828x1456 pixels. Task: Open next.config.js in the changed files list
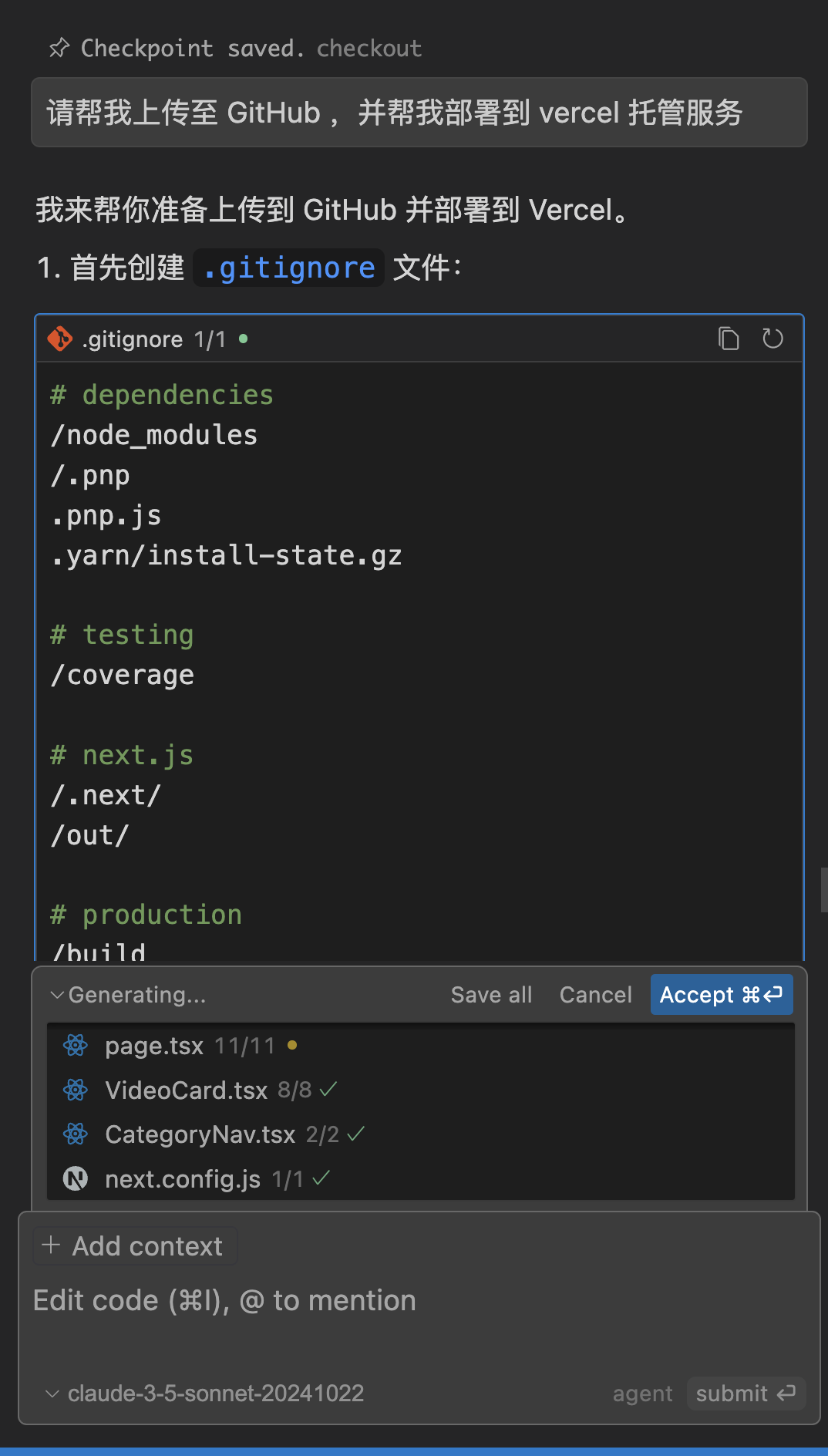183,1179
